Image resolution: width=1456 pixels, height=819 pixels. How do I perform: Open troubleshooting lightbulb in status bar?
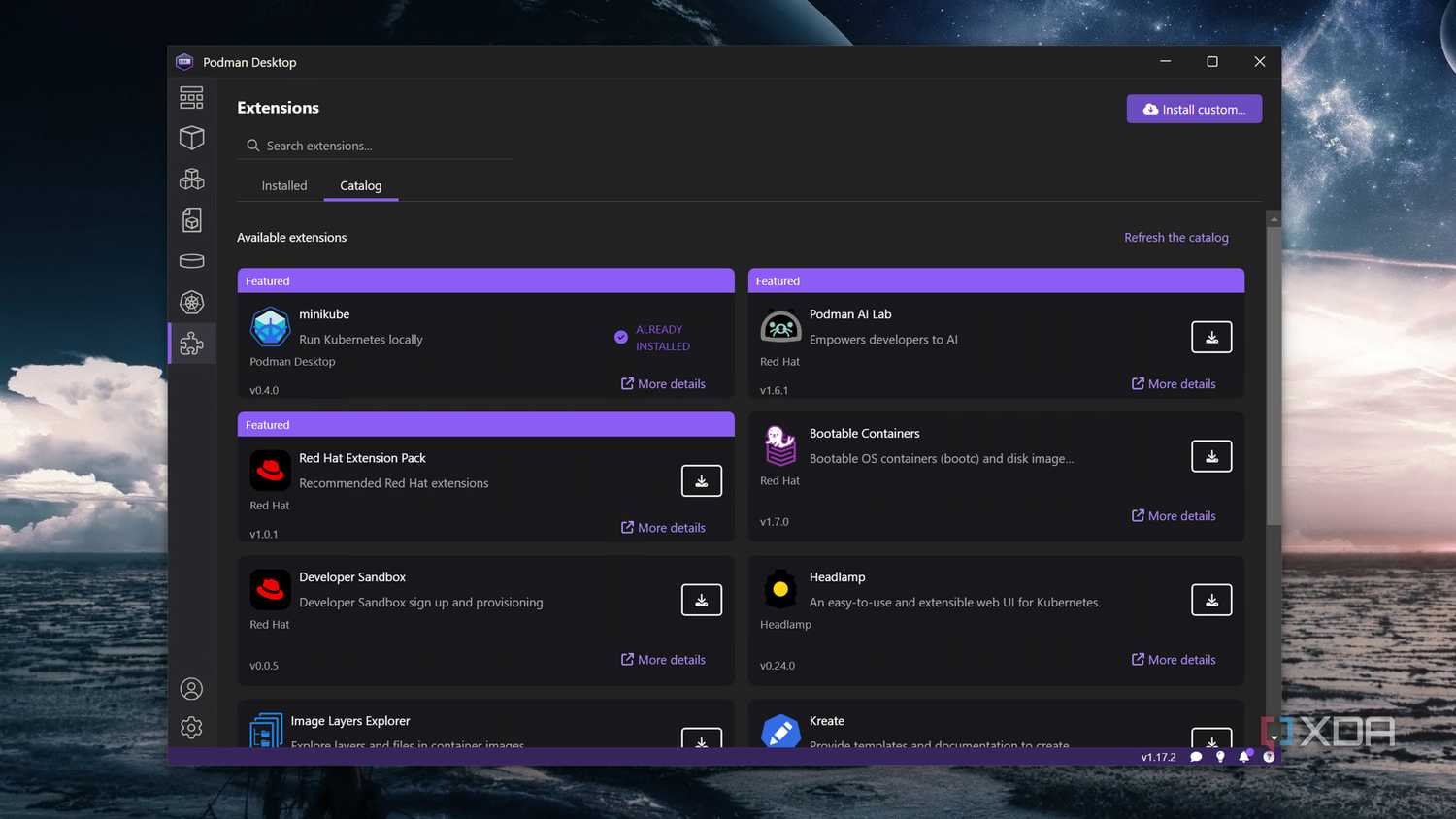(x=1220, y=757)
